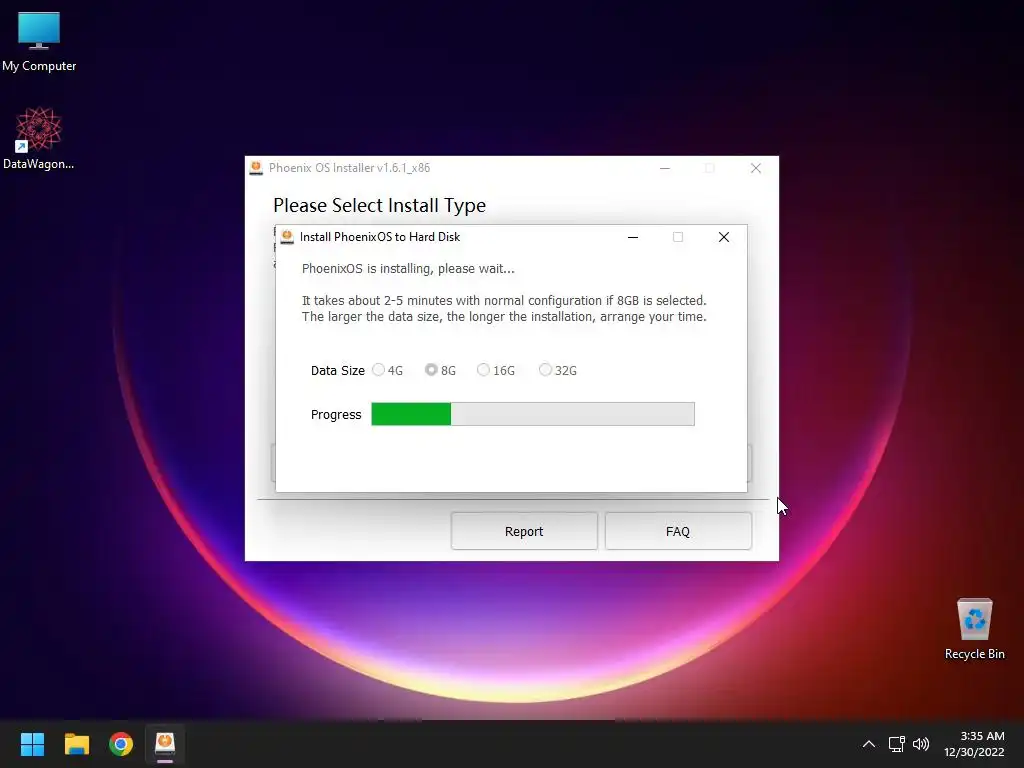
Task: Click the 'Data Size' label
Action: tap(338, 370)
